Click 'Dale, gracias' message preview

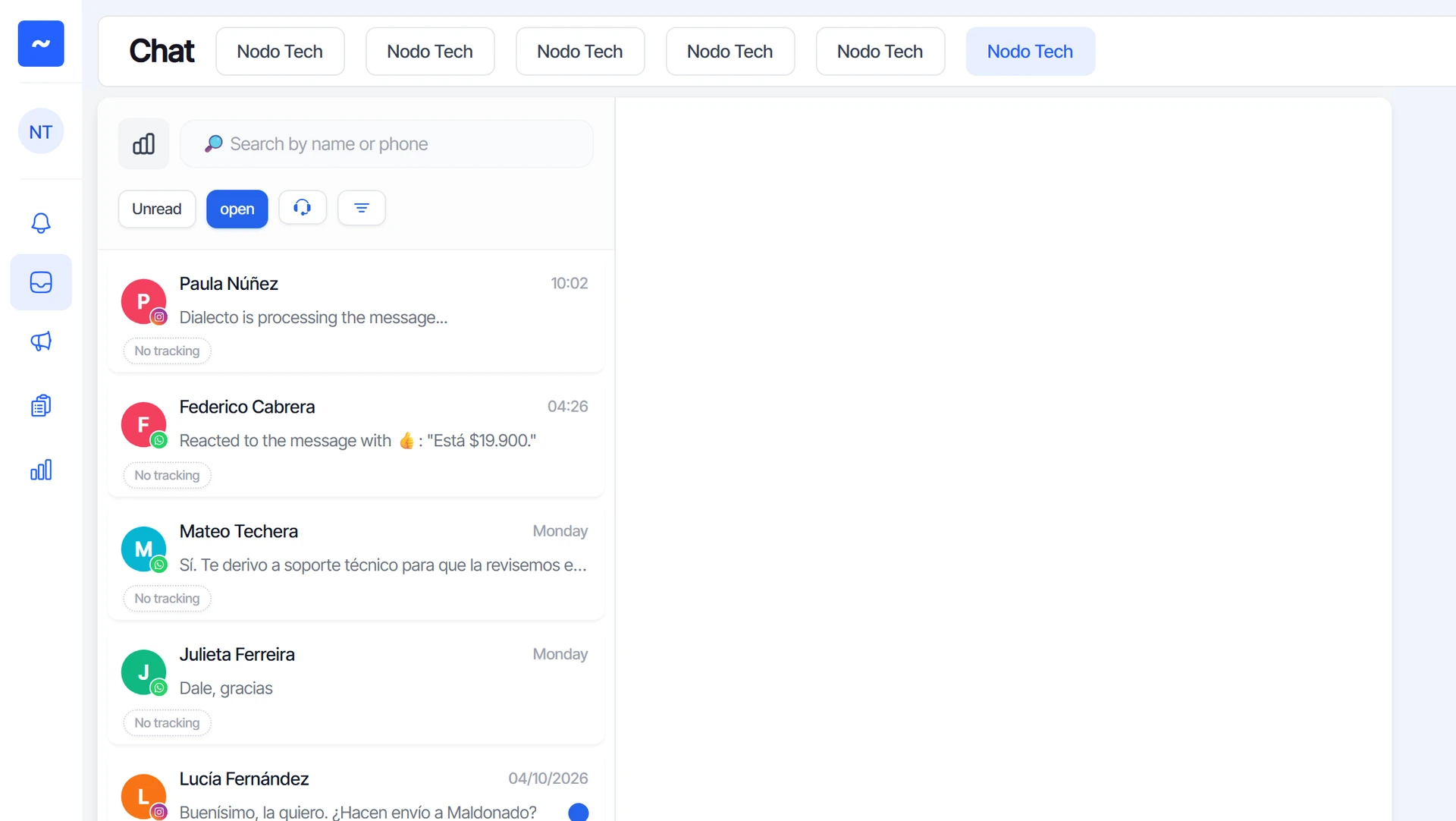226,688
